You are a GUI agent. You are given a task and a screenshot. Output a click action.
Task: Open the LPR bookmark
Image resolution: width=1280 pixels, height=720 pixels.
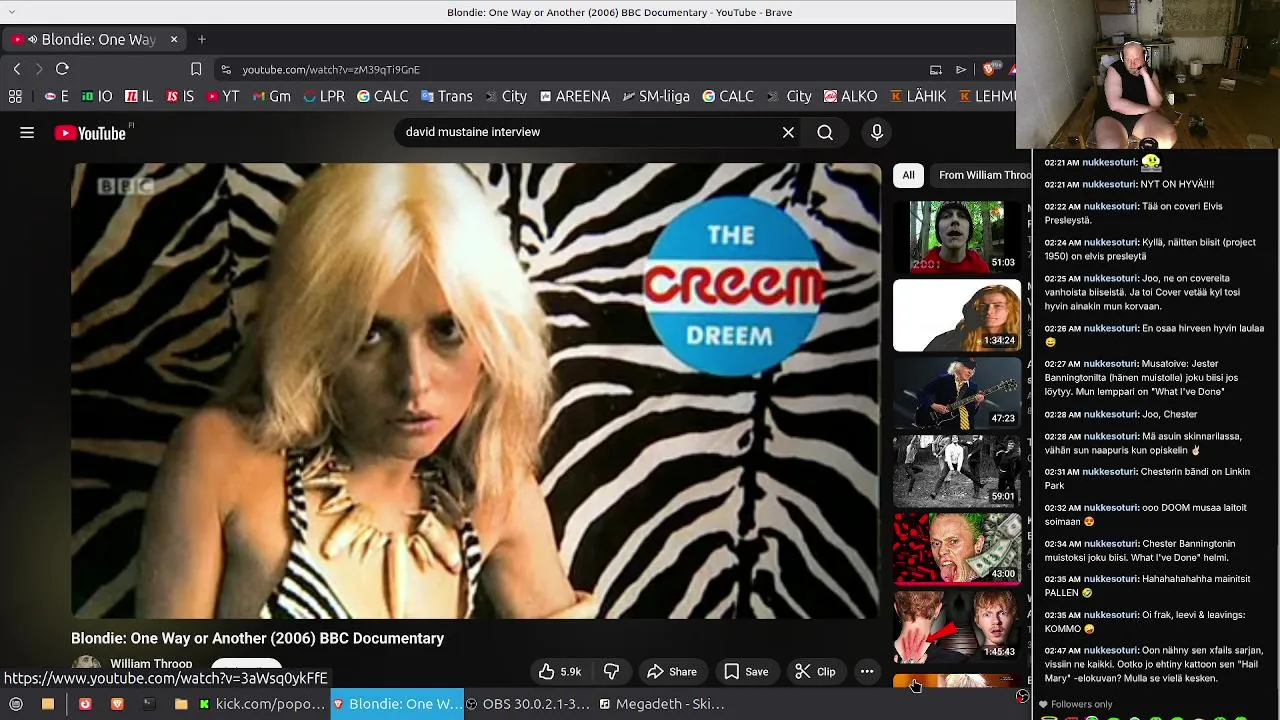(324, 96)
